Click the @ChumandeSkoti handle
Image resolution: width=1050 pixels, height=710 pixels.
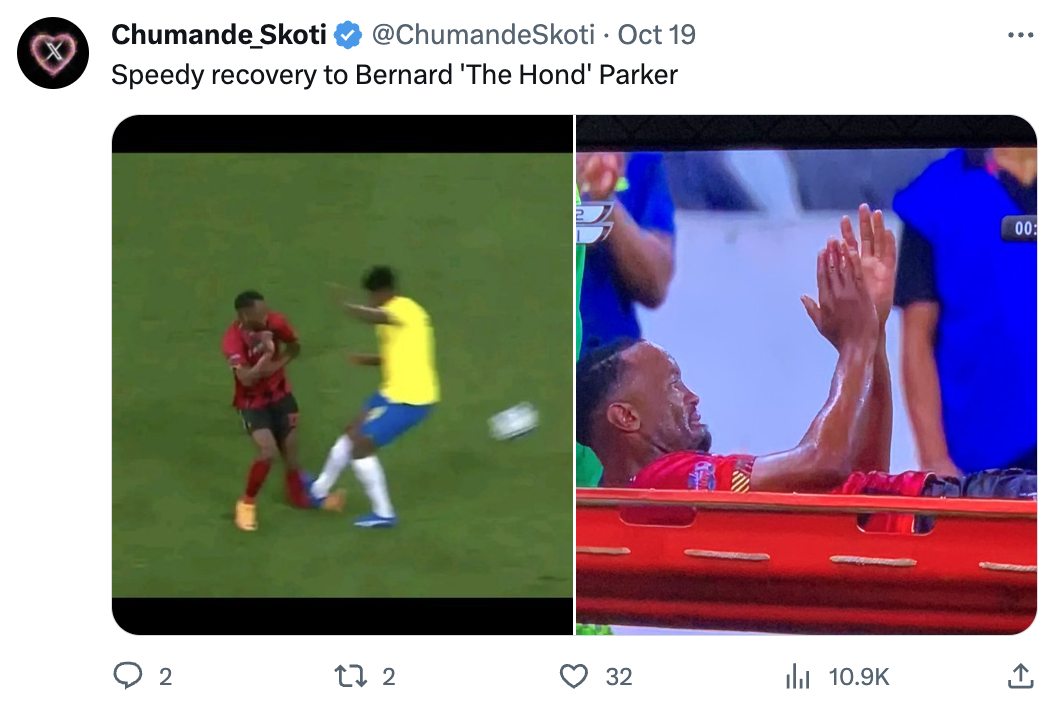click(483, 35)
